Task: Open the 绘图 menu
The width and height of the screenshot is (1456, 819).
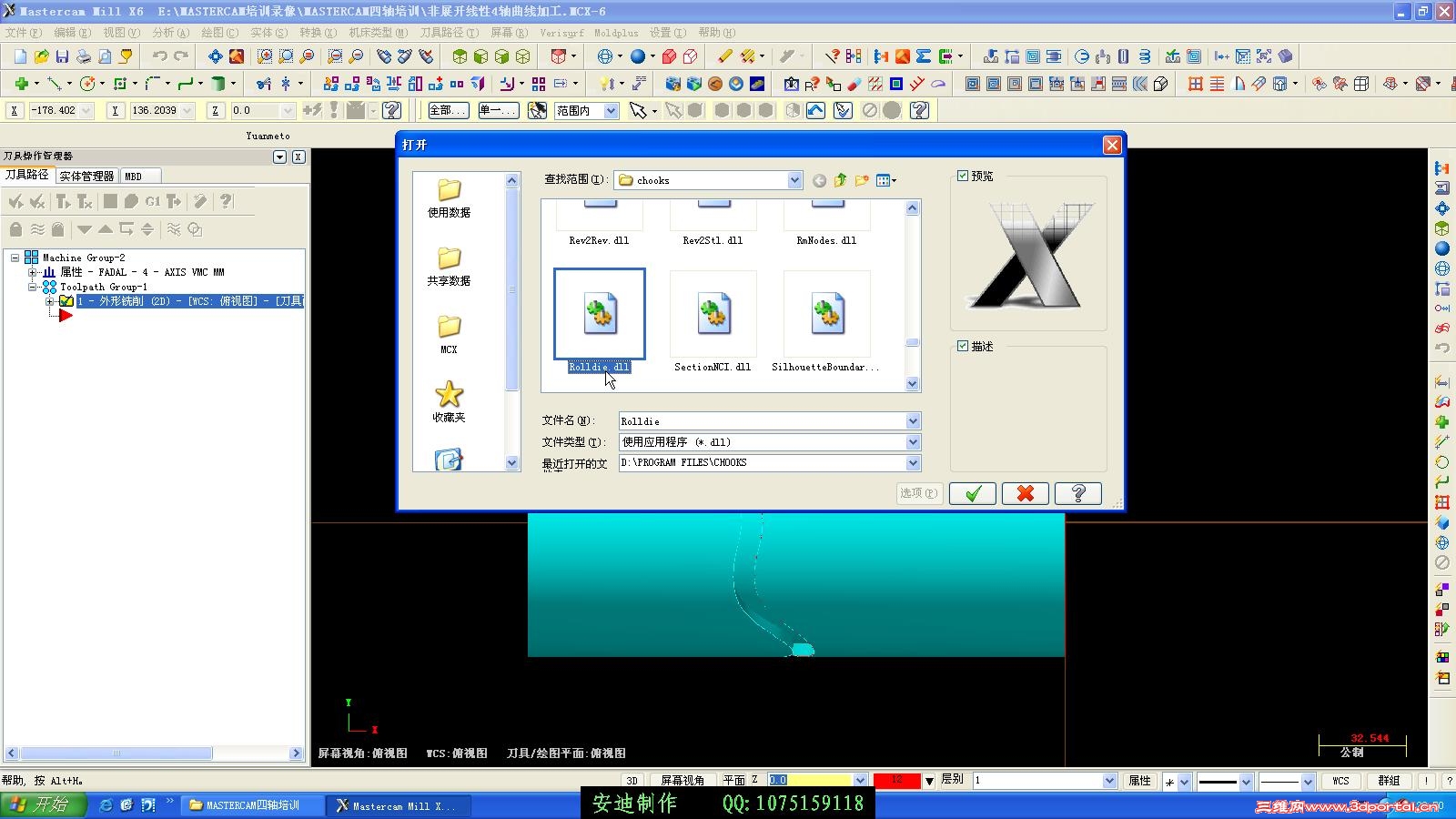Action: [219, 33]
